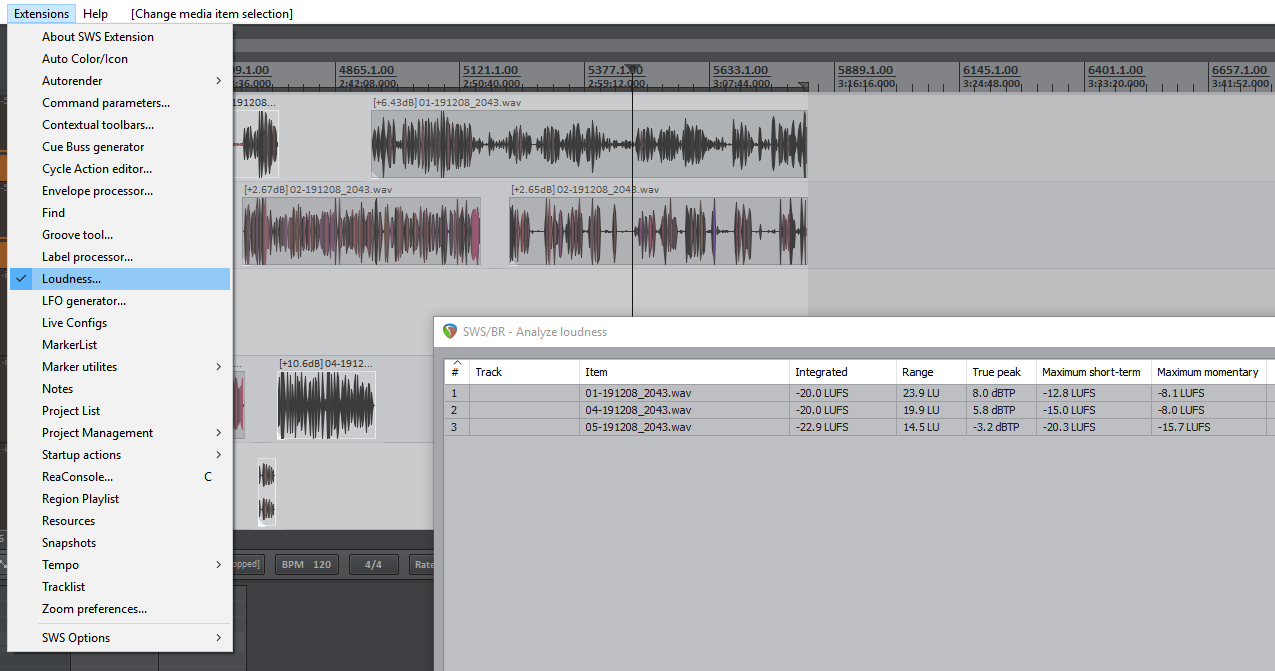
Task: Click the play cursor handle on the timeline ruler
Action: pos(632,70)
